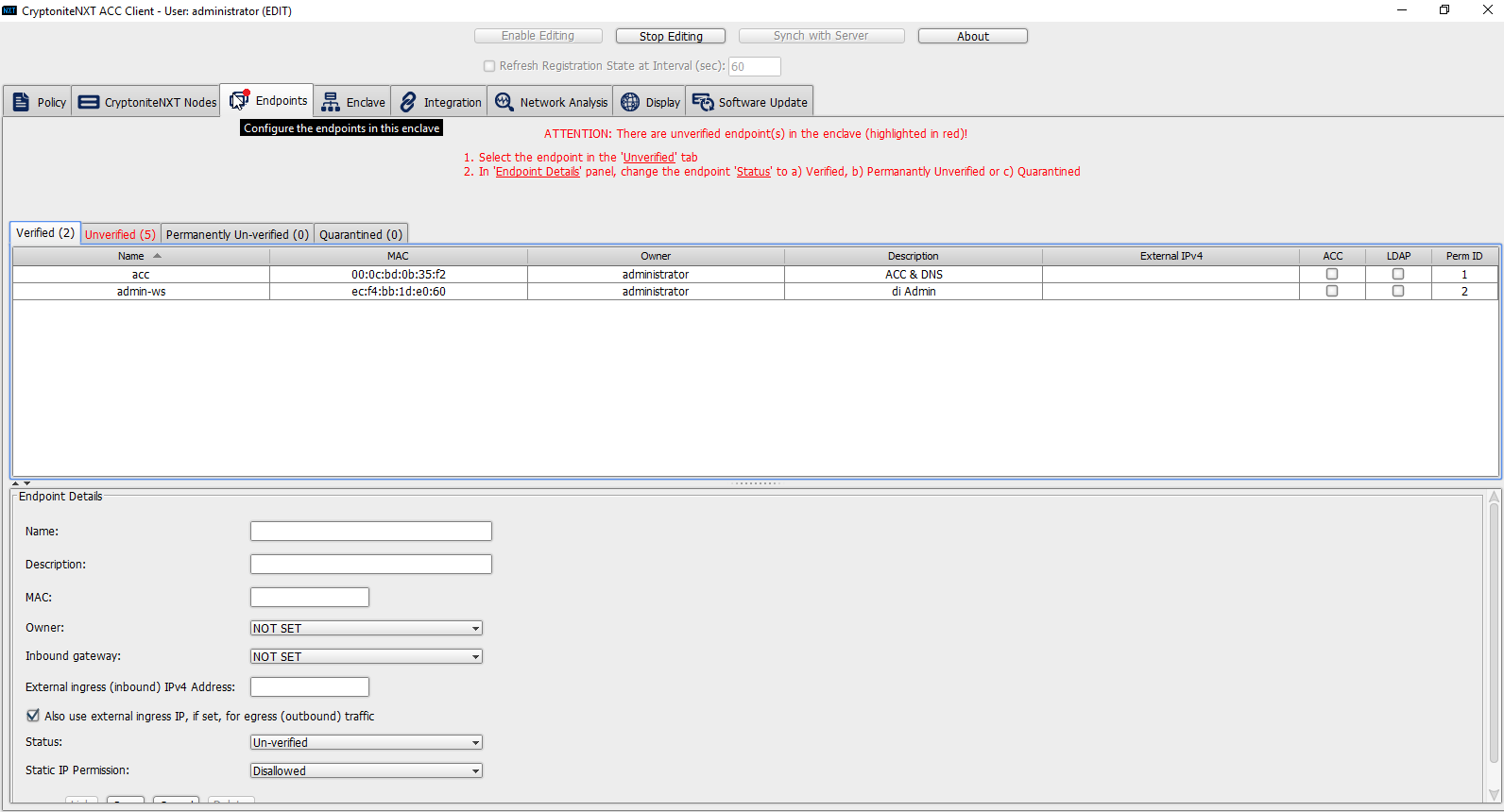Open the Display tab via its globe icon
The height and width of the screenshot is (812, 1504).
click(x=630, y=102)
